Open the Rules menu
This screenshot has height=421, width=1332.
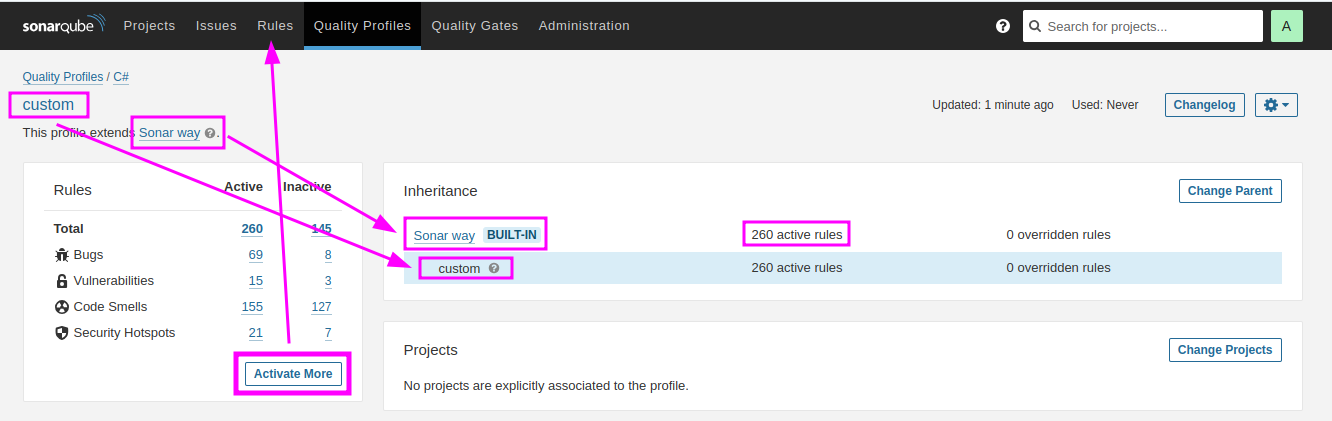coord(275,26)
